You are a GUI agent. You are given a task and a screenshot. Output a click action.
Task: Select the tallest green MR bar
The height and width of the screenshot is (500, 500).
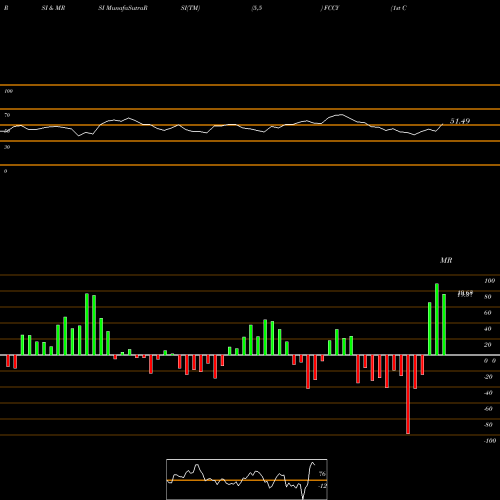(437, 319)
